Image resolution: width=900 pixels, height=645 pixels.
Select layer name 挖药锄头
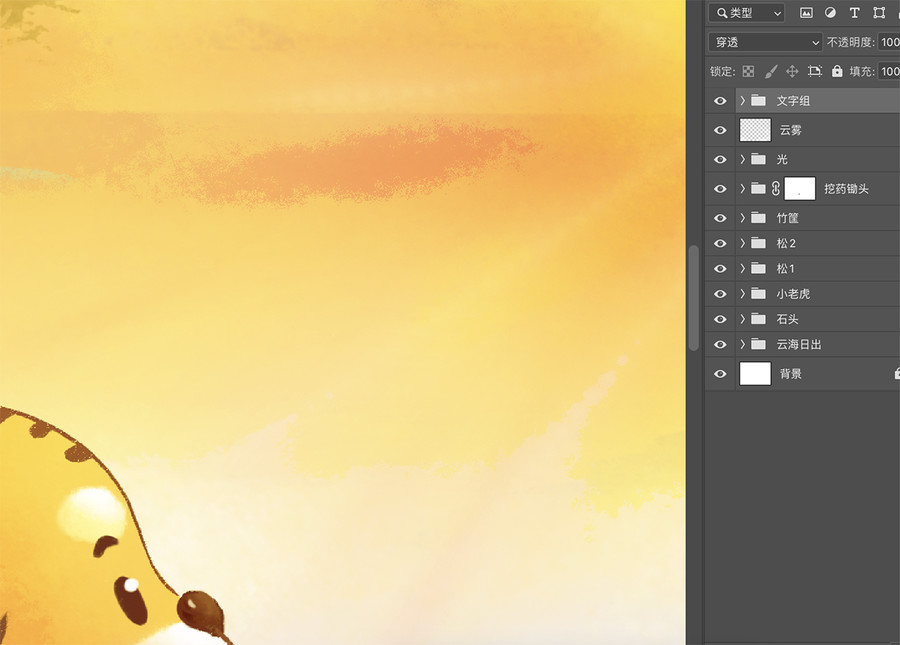(x=846, y=189)
